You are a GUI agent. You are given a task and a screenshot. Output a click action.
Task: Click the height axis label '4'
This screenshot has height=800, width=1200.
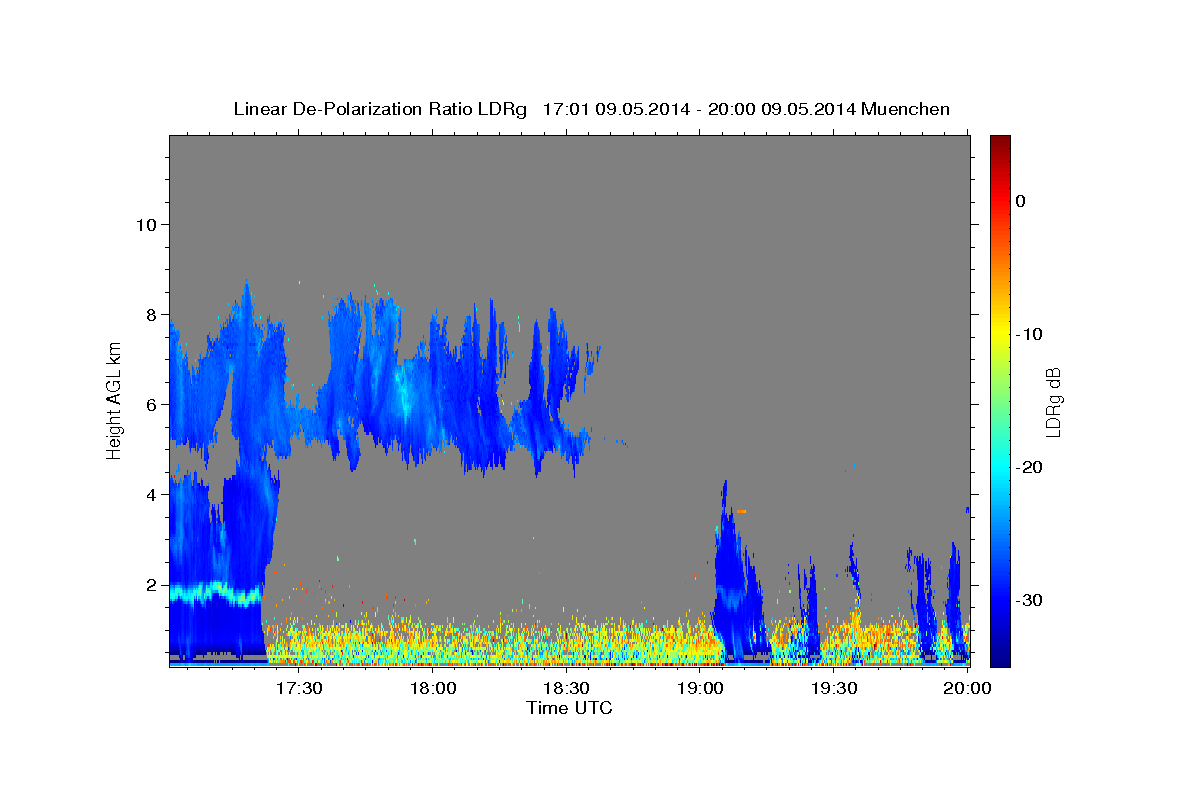(150, 494)
